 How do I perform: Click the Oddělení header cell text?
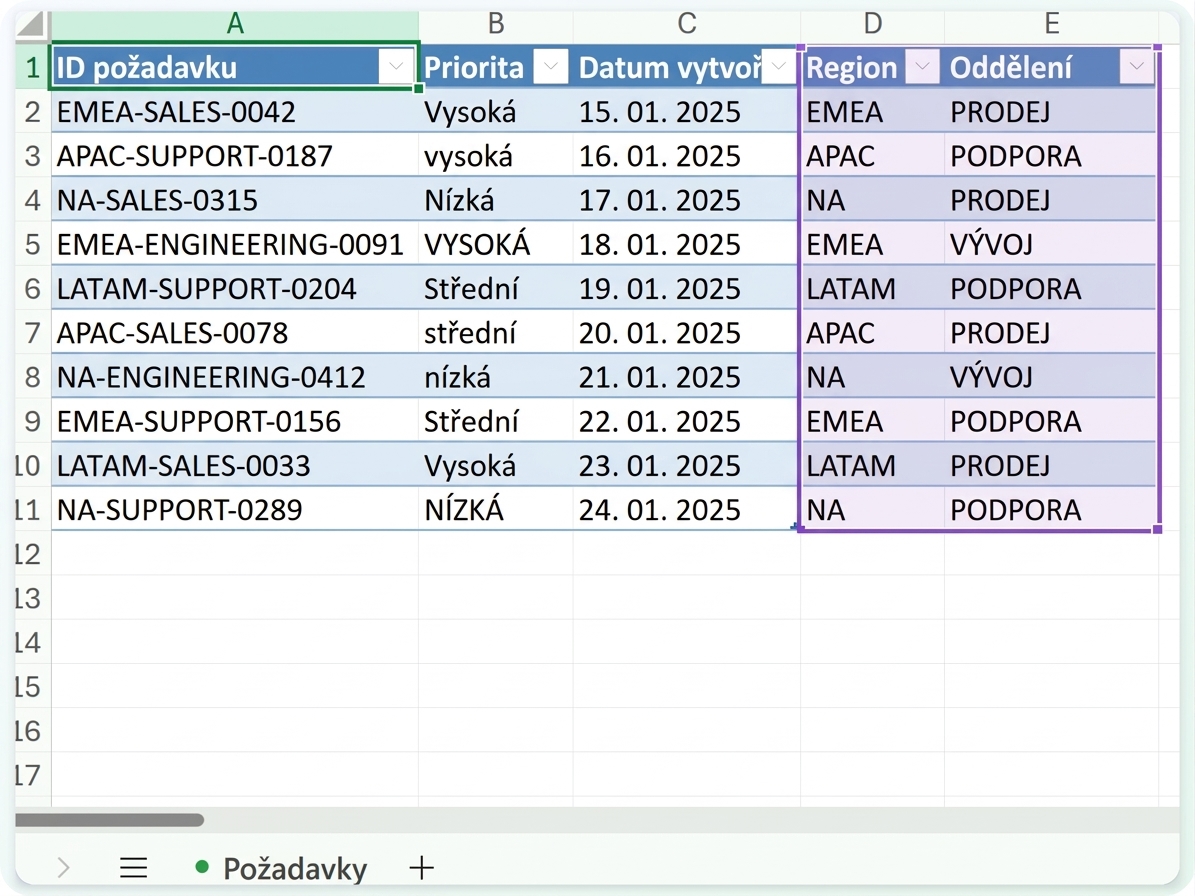[1011, 68]
